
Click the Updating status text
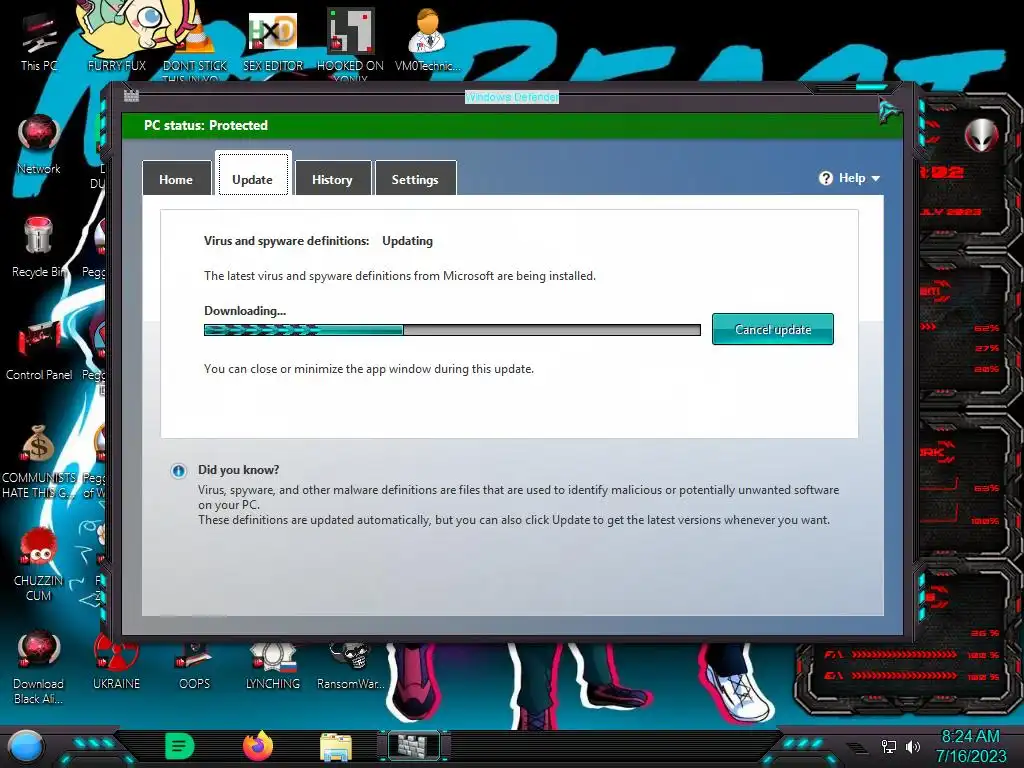tap(408, 241)
